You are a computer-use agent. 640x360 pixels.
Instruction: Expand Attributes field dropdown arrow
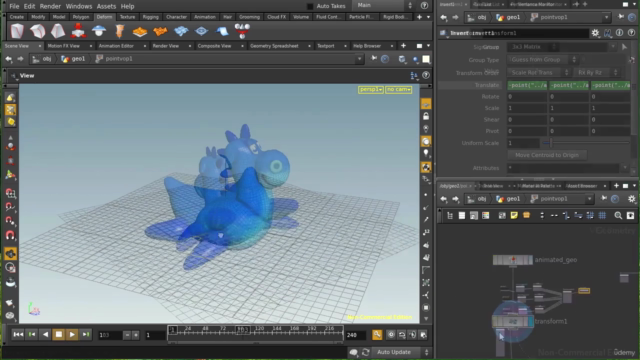tap(624, 168)
